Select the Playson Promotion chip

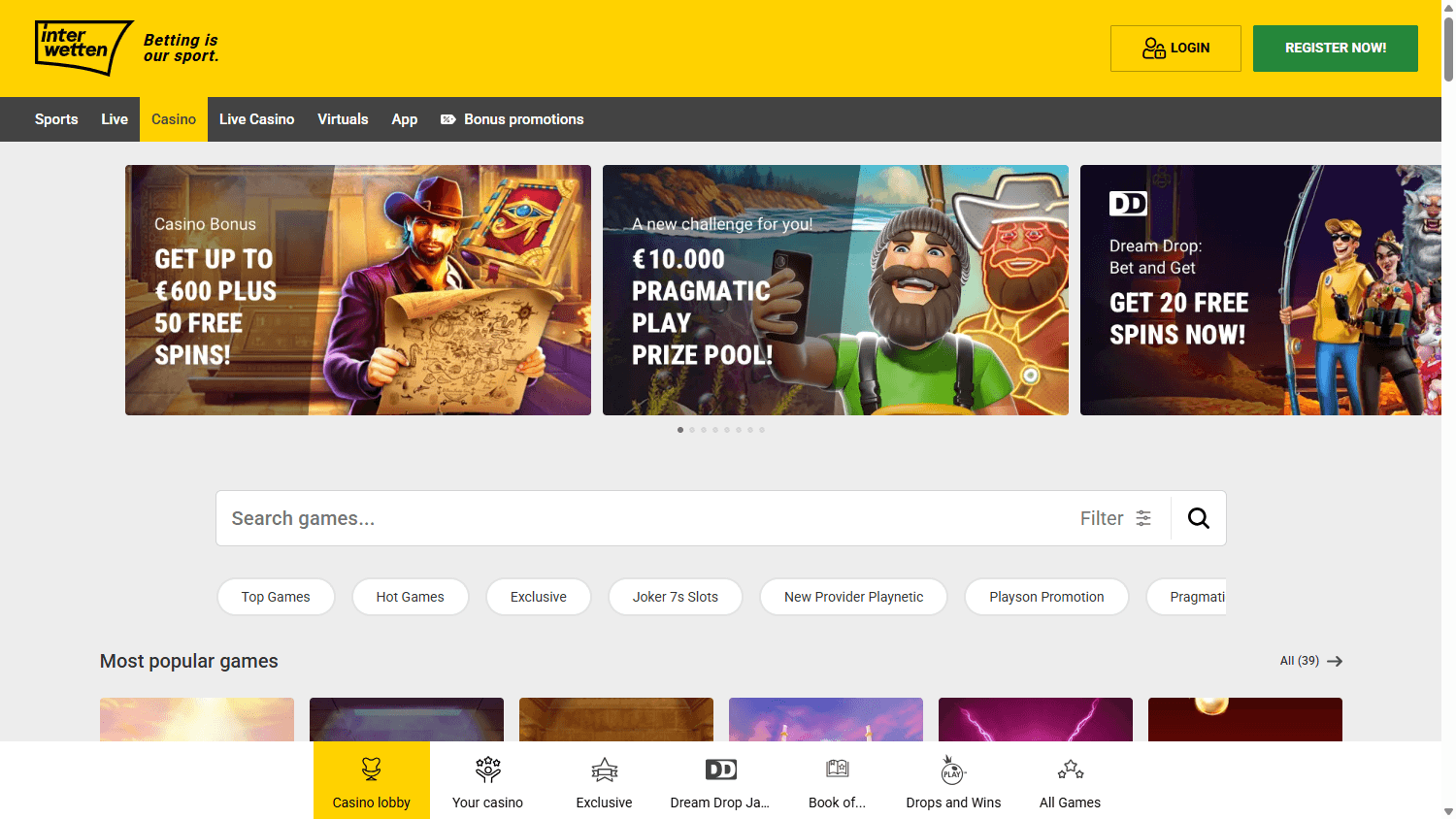(x=1046, y=597)
